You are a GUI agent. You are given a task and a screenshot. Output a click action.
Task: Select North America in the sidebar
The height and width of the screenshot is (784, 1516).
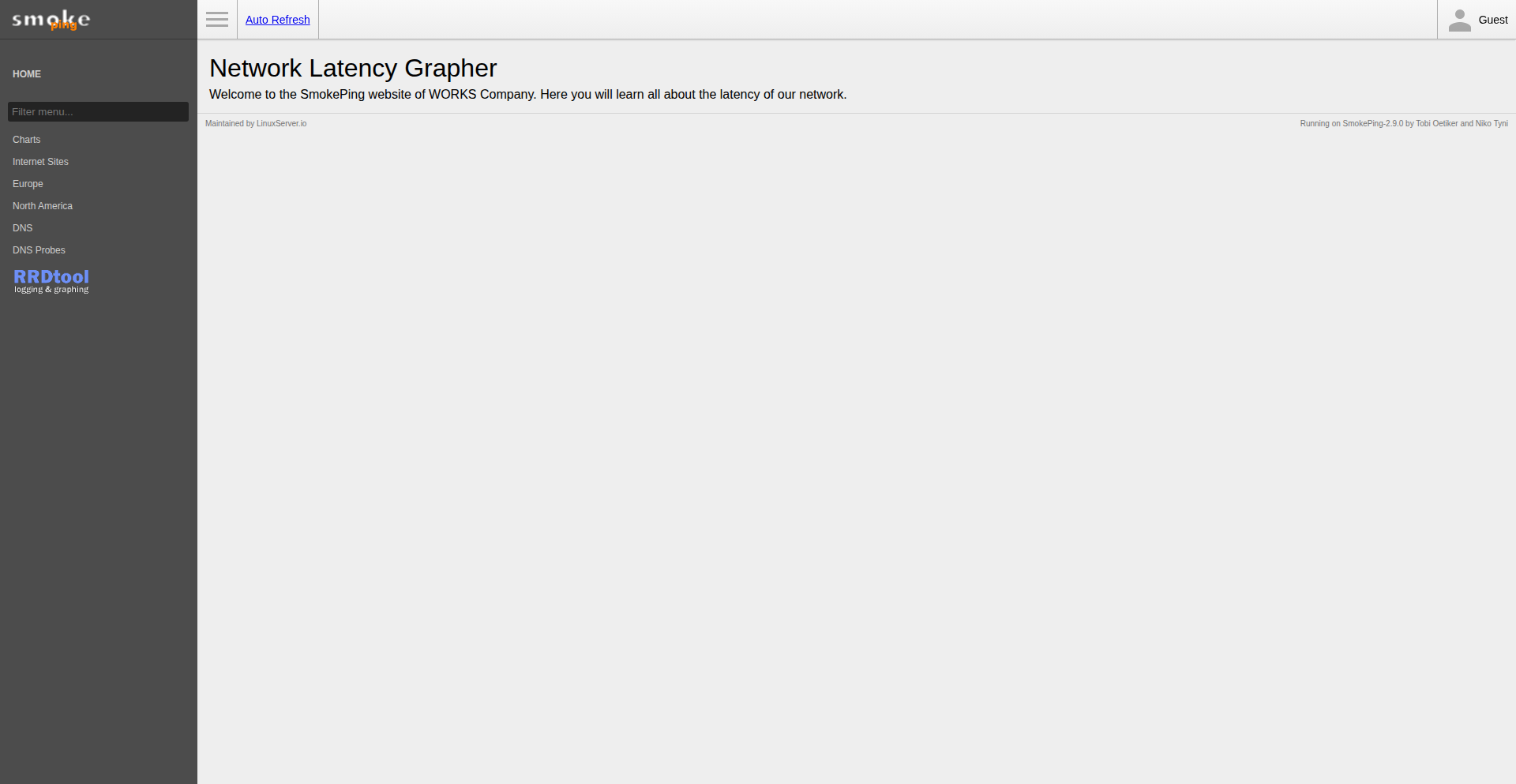pos(43,206)
